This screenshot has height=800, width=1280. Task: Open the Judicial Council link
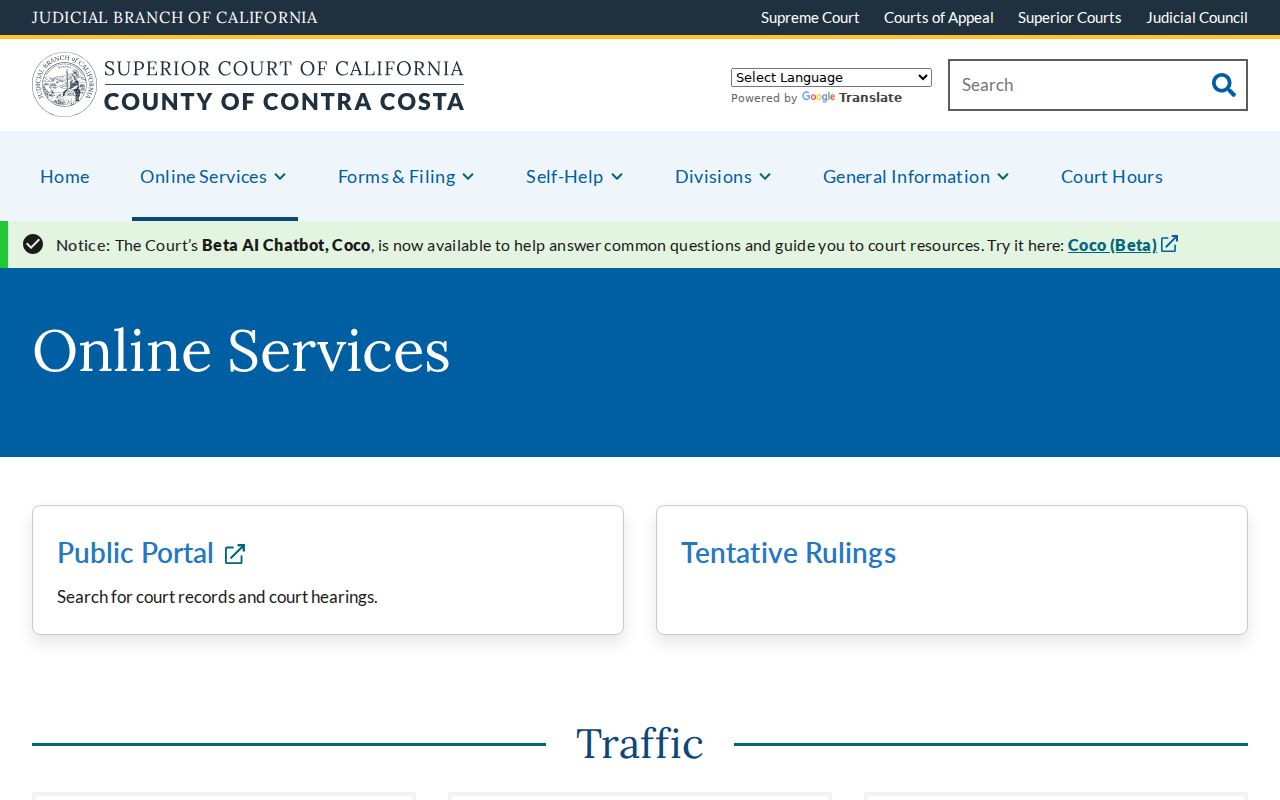pyautogui.click(x=1197, y=17)
